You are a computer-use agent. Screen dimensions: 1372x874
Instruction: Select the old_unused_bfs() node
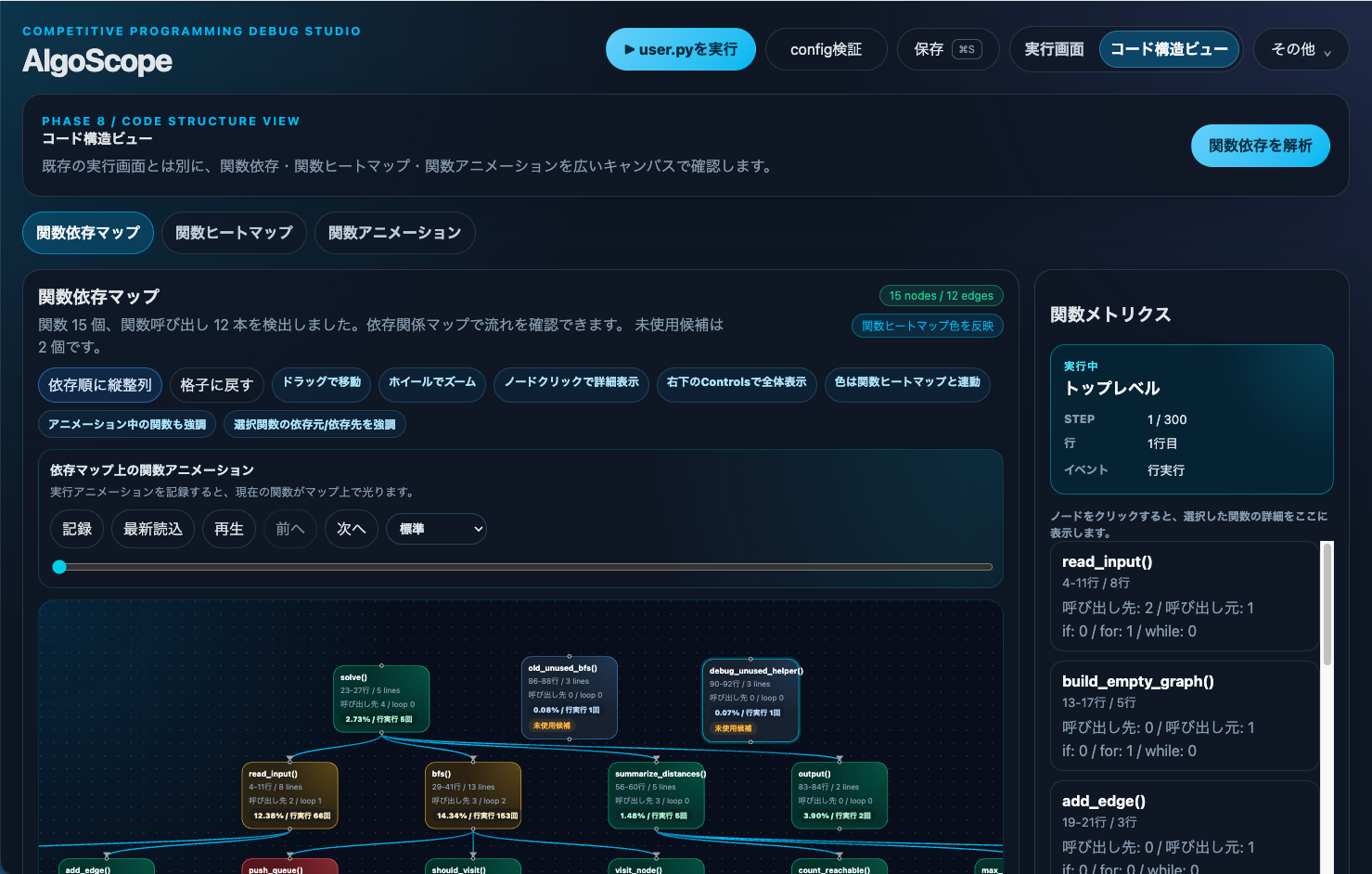[x=570, y=698]
